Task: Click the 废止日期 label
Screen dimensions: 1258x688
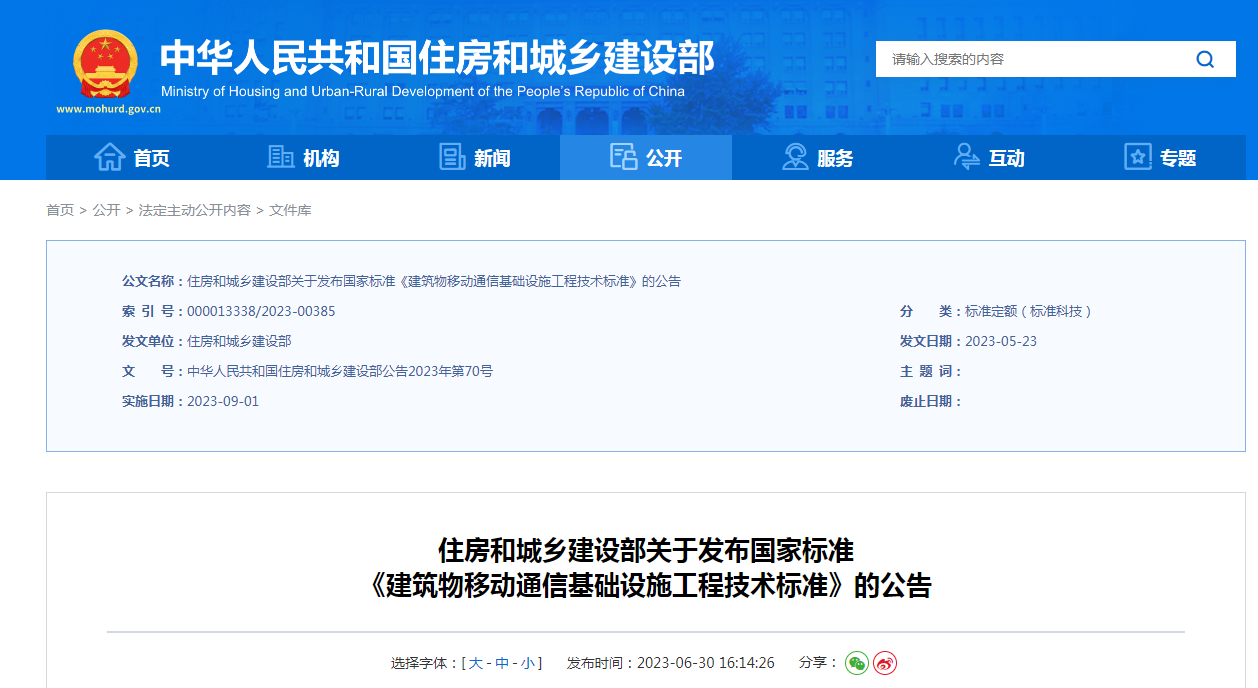Action: [931, 401]
